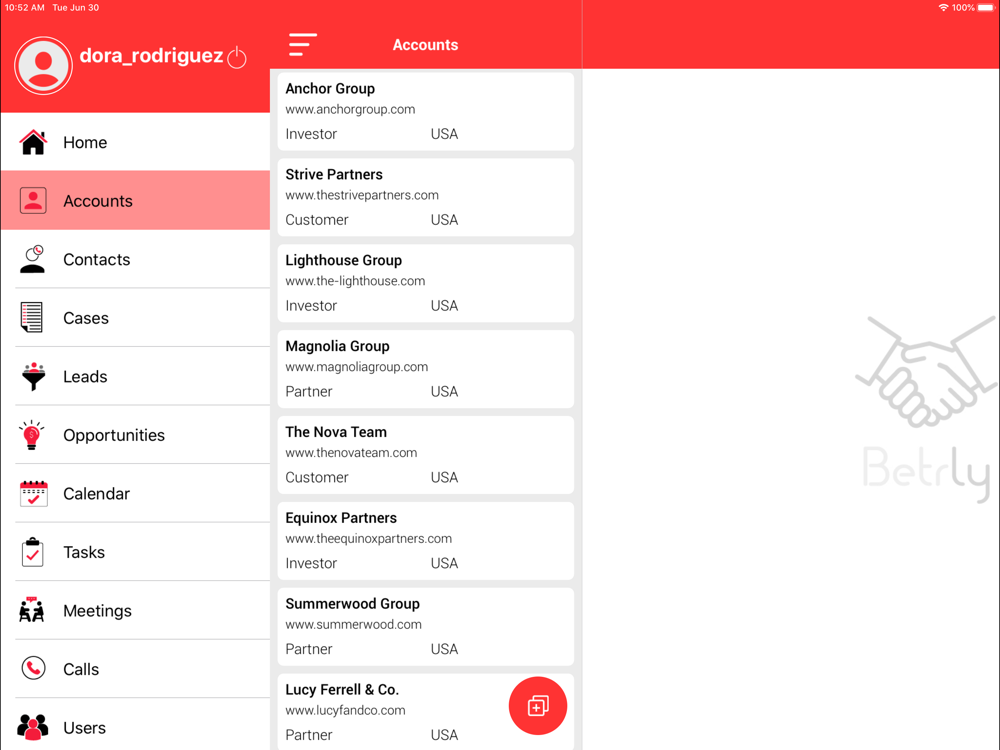This screenshot has width=1000, height=750.
Task: Click the Users group icon
Action: [33, 727]
